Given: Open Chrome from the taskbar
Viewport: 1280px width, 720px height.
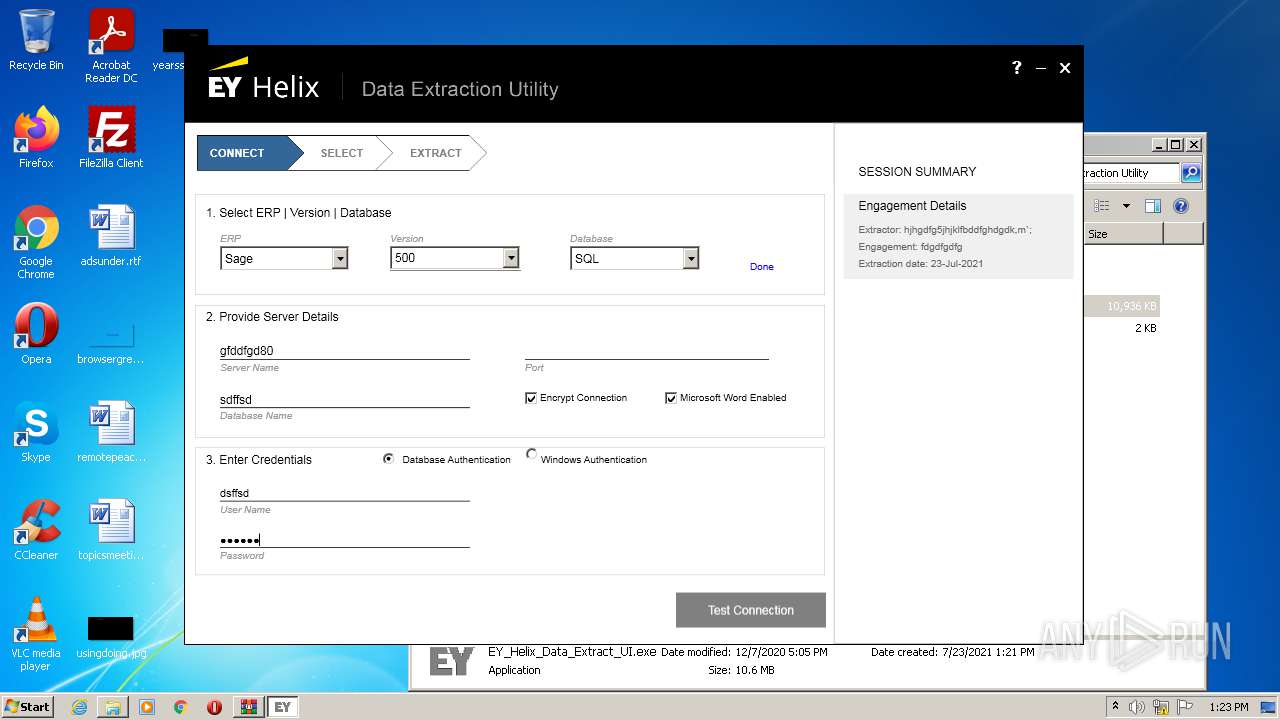Looking at the screenshot, I should 181,707.
